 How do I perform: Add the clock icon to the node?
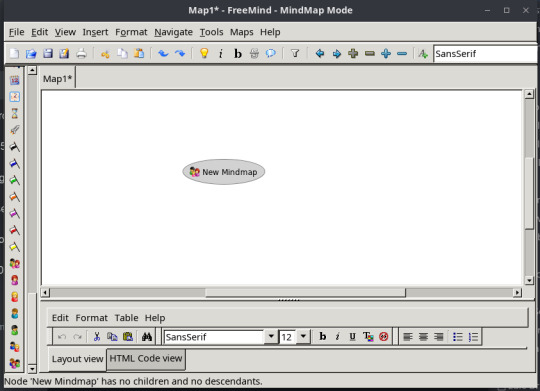point(14,96)
